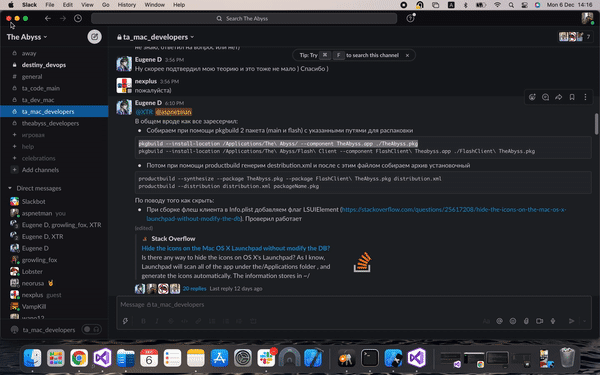Open Google Chrome from the Dock
Screen dimensions: 600x375
[79, 358]
